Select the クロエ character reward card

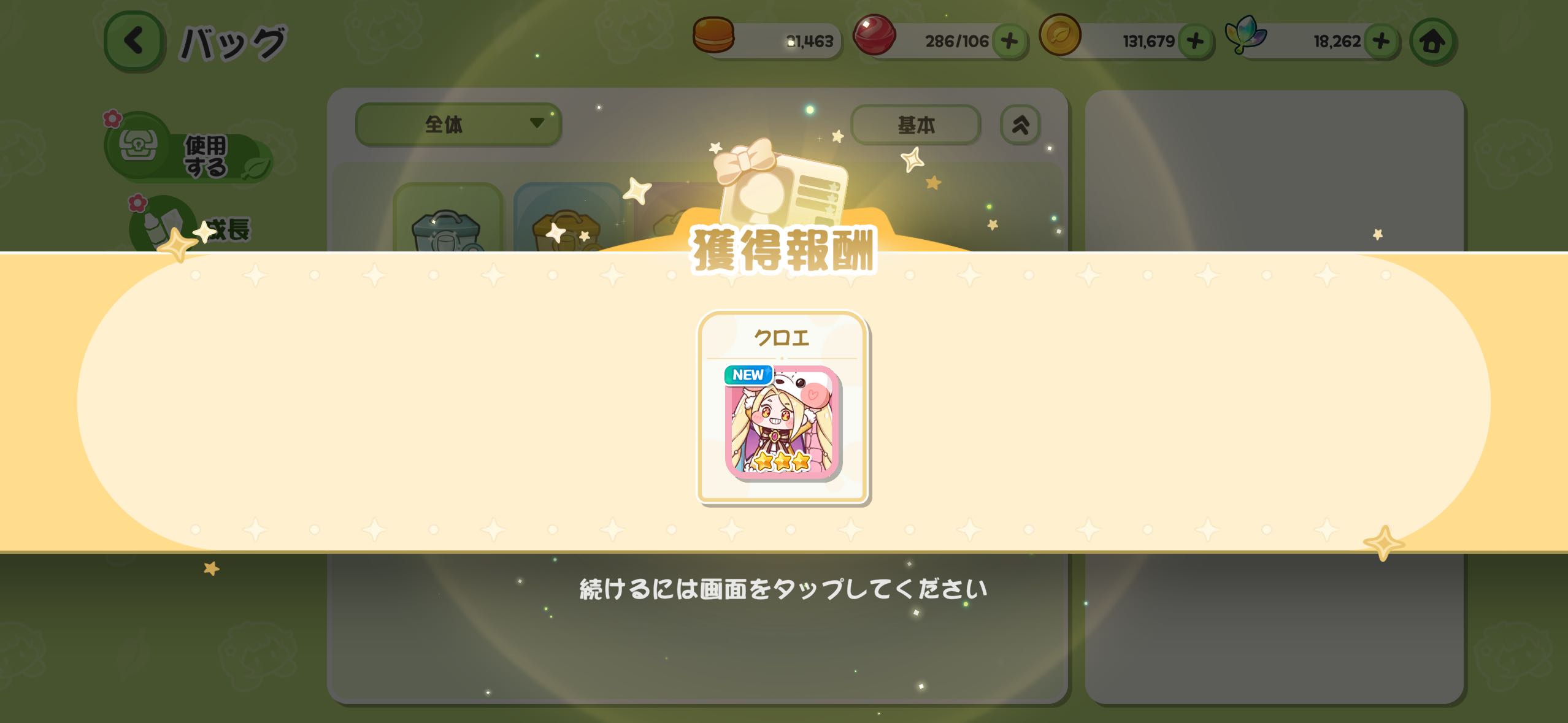click(x=782, y=407)
